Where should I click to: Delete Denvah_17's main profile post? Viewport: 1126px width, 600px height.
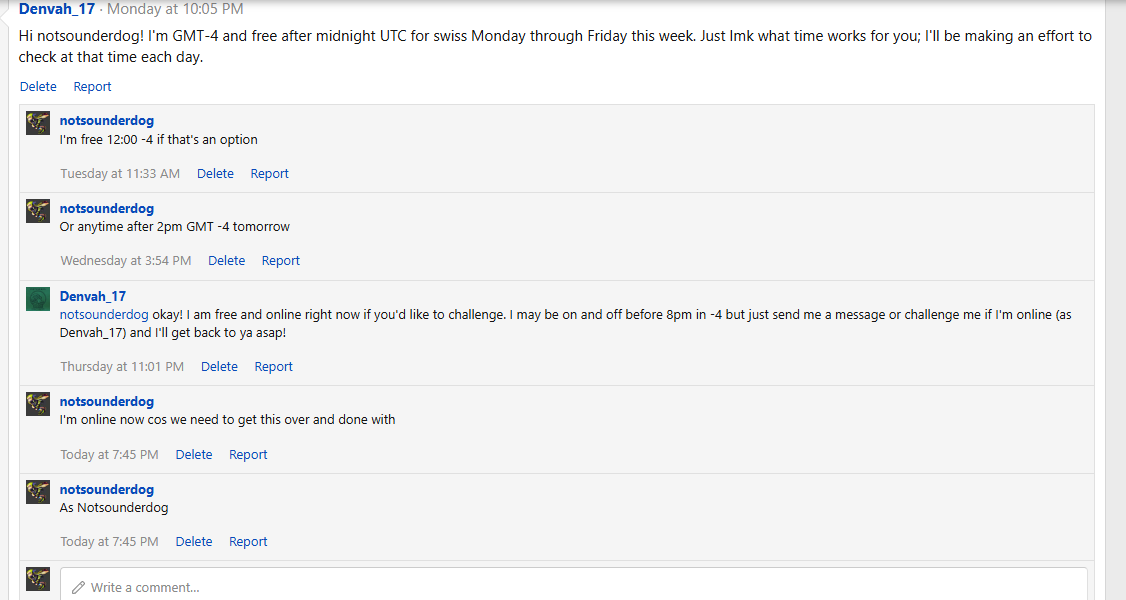coord(38,87)
